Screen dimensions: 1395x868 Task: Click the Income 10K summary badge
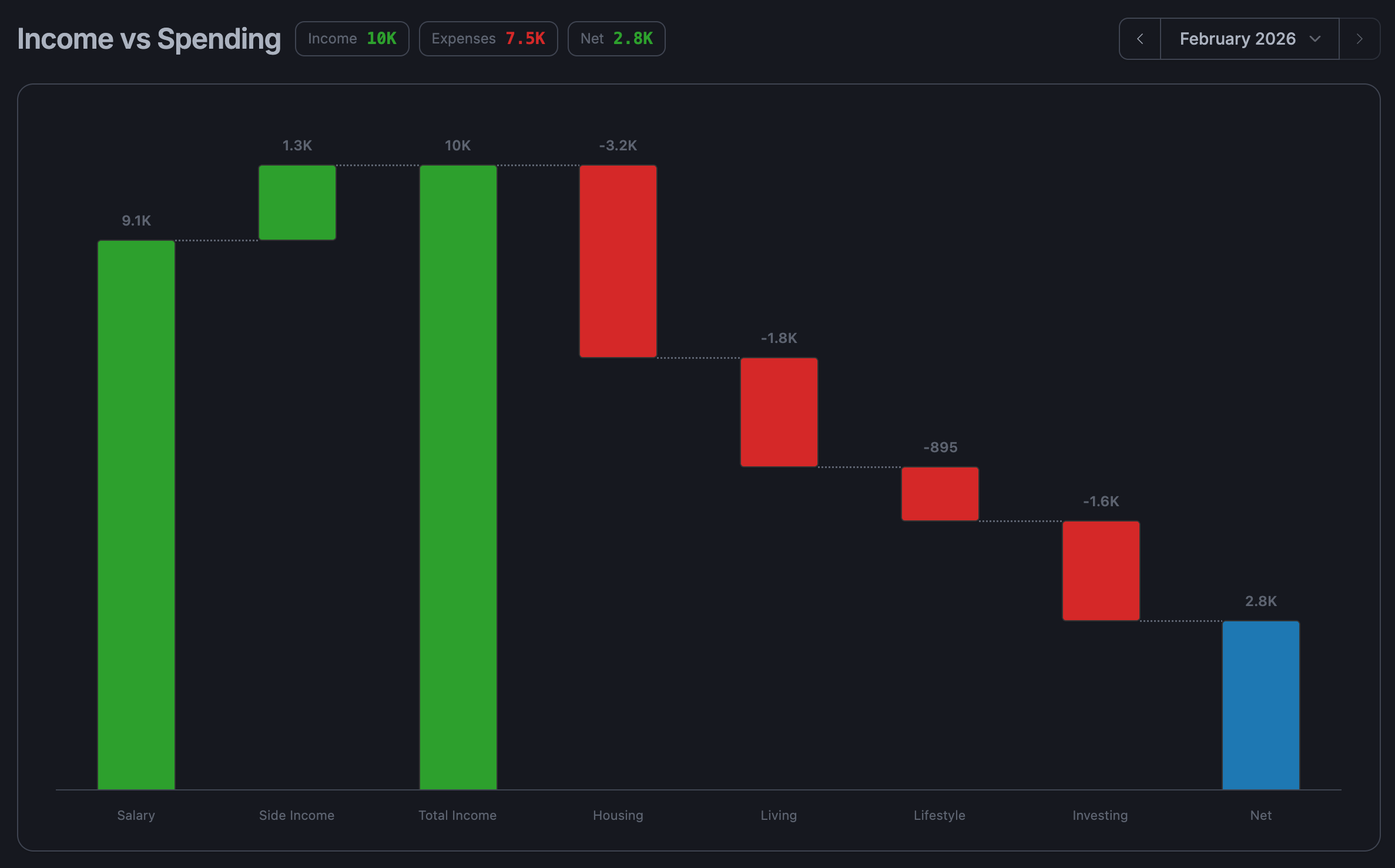pyautogui.click(x=352, y=39)
